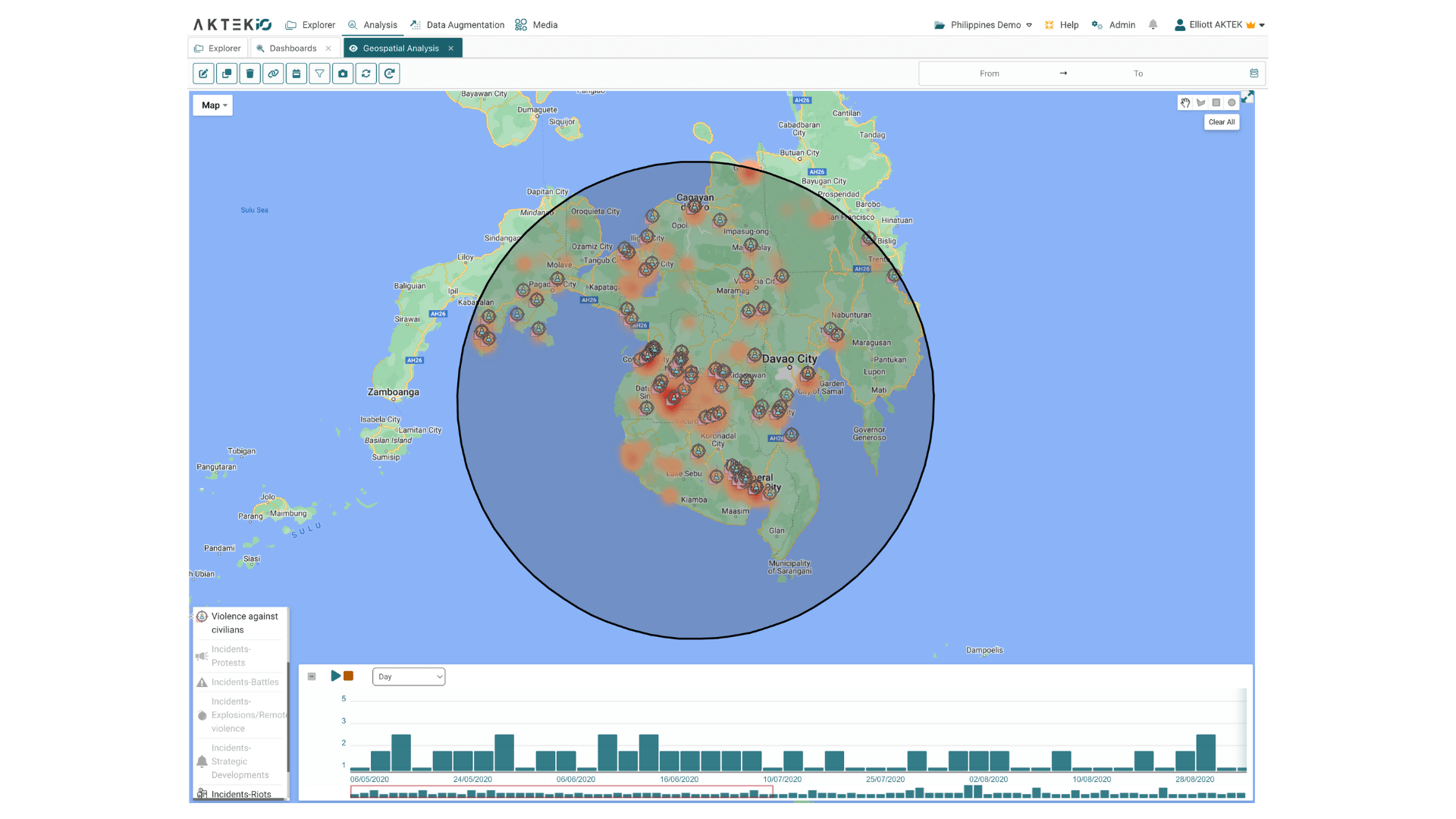
Task: Click the chain link icon
Action: 273,74
